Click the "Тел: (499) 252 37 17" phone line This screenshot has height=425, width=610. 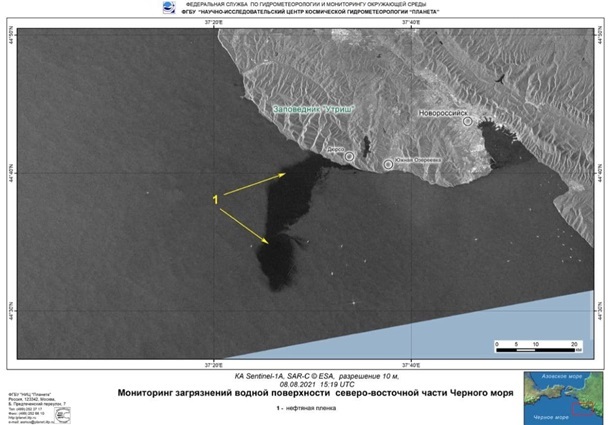(x=23, y=410)
